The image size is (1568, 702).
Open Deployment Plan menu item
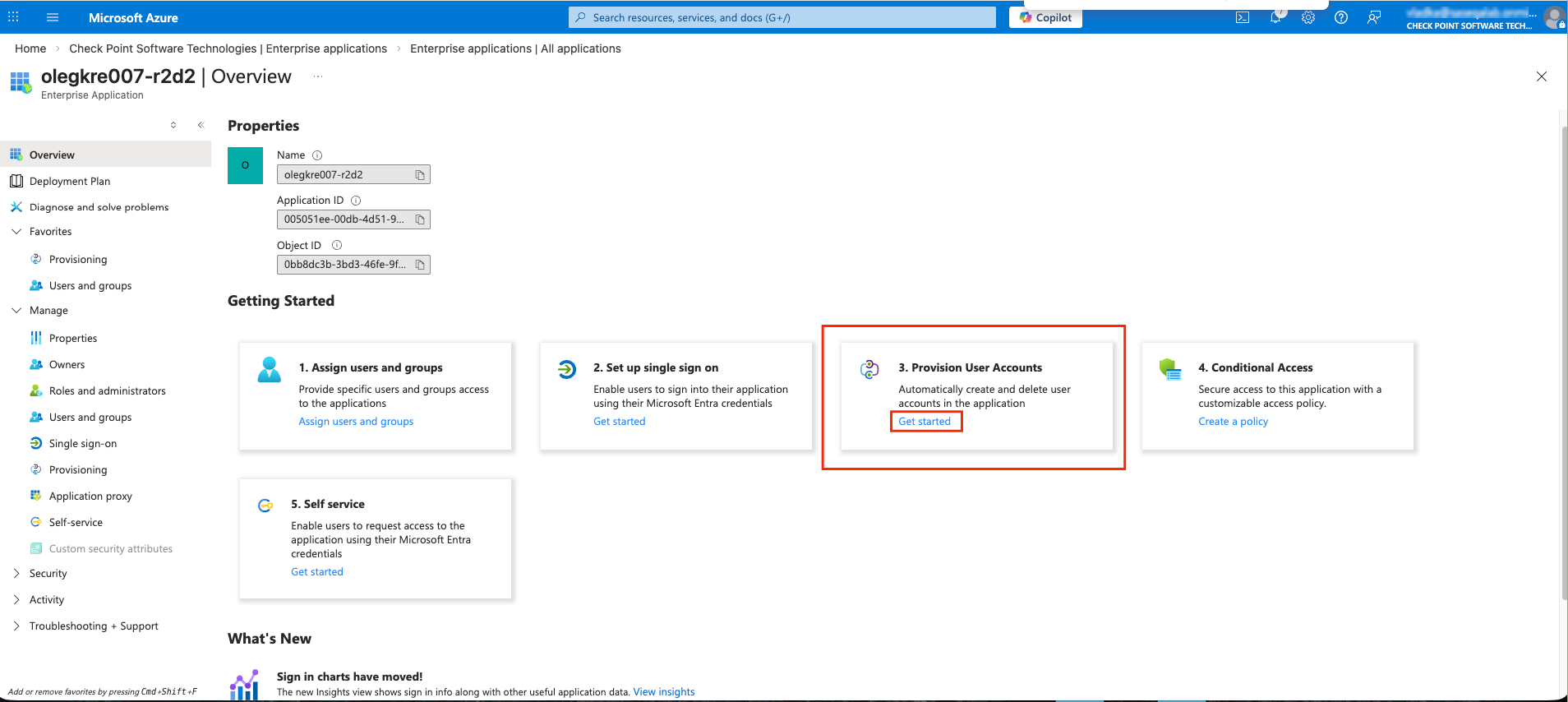[70, 182]
